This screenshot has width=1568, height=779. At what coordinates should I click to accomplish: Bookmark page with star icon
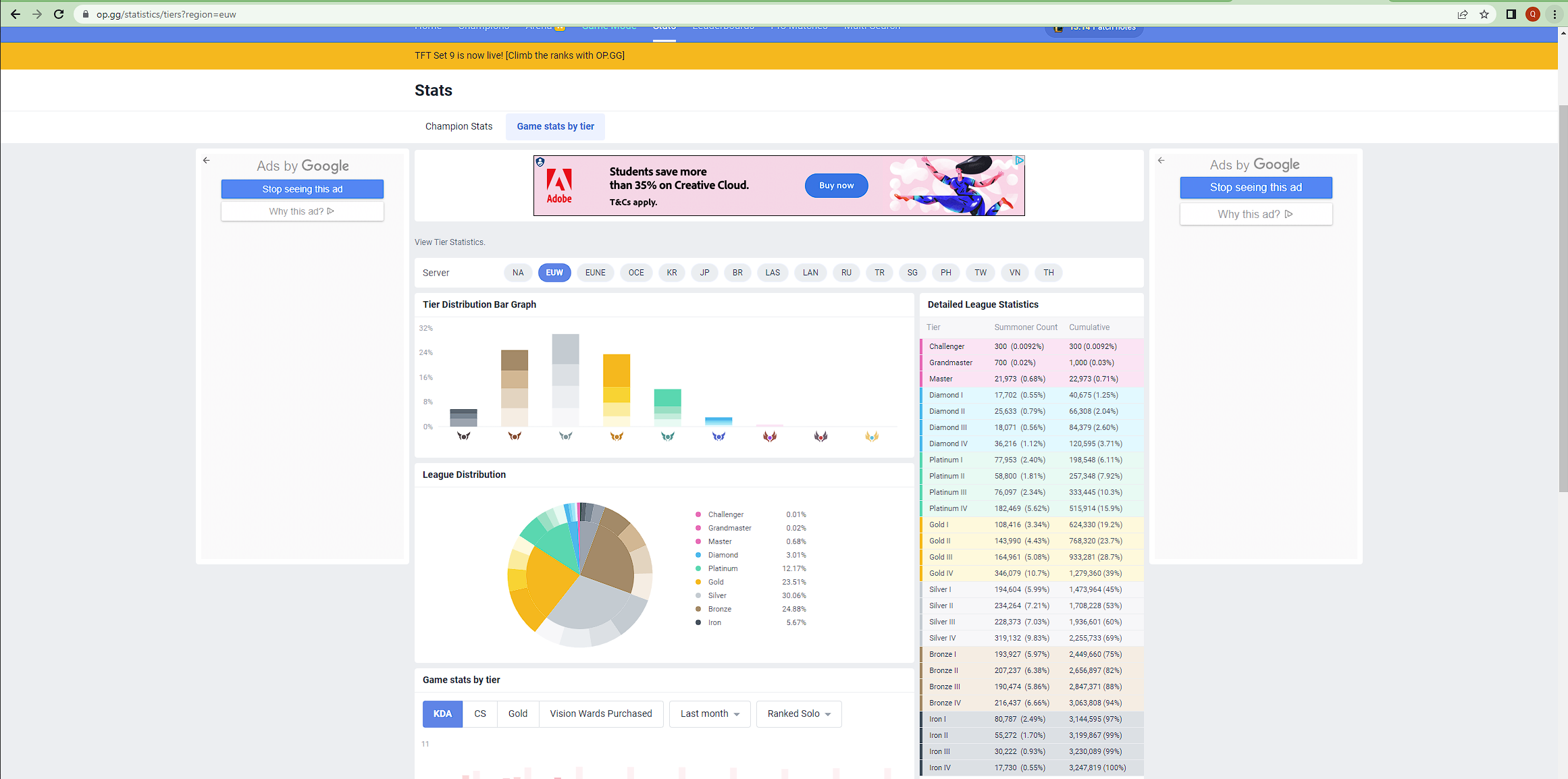[x=1484, y=14]
